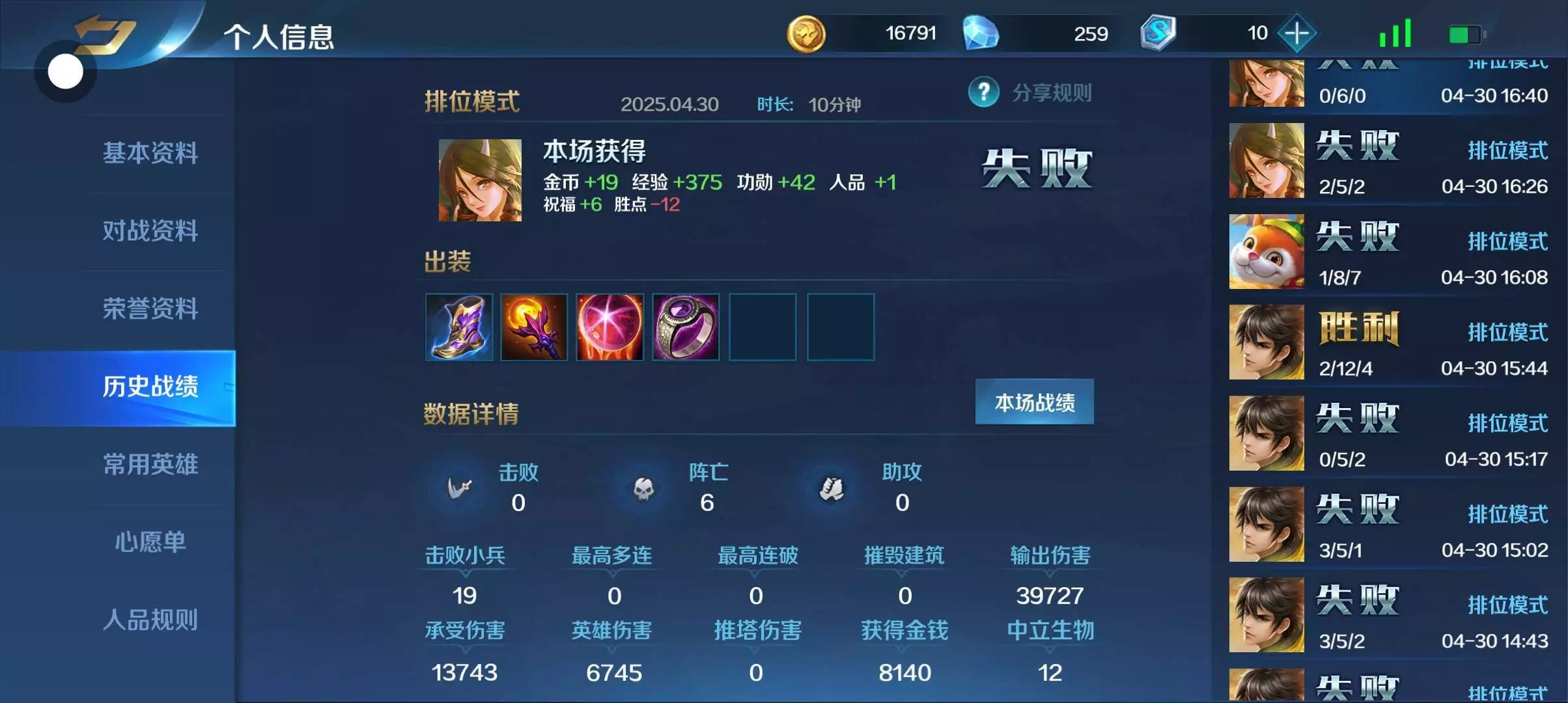Click the plus icon next to coupons
This screenshot has width=1568, height=703.
(x=1296, y=33)
